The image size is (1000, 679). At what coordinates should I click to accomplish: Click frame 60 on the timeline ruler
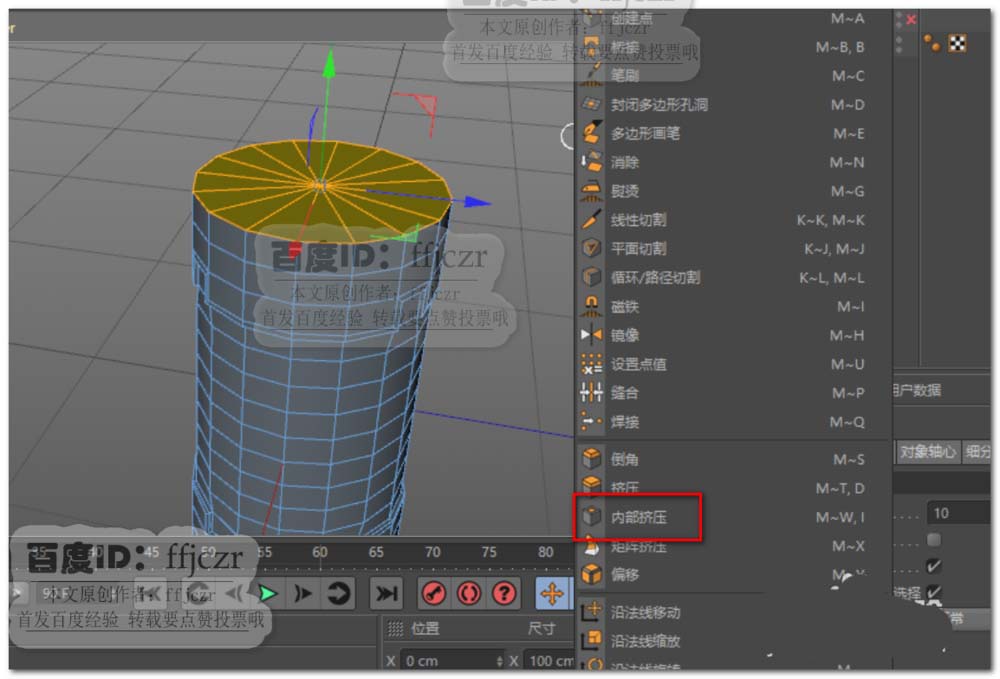pyautogui.click(x=320, y=552)
